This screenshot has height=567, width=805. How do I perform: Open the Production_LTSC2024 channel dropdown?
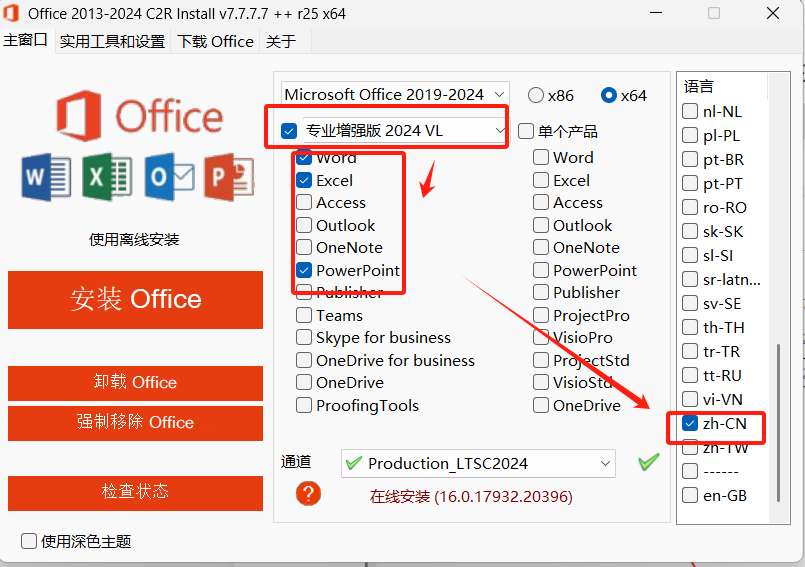(x=478, y=463)
